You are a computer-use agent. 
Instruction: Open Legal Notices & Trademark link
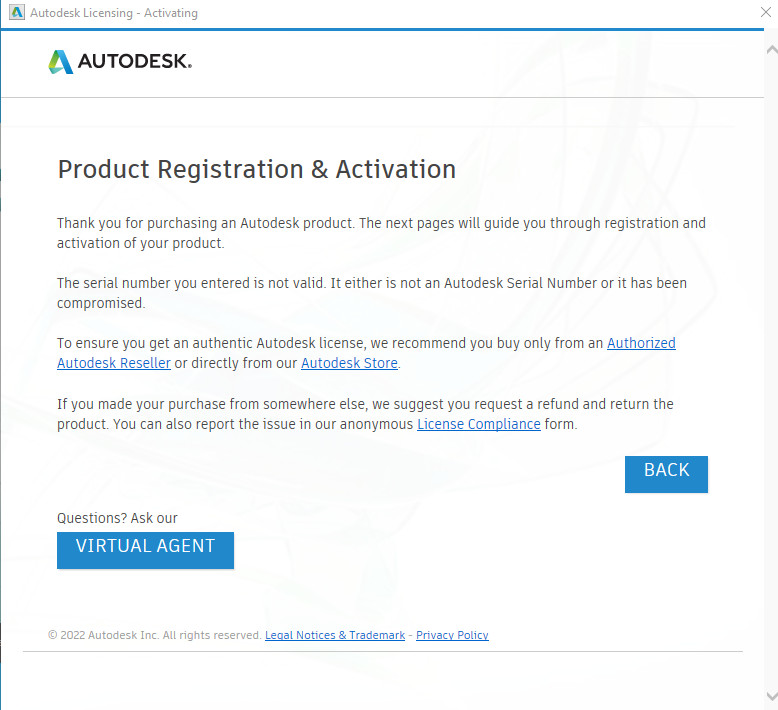[x=335, y=635]
